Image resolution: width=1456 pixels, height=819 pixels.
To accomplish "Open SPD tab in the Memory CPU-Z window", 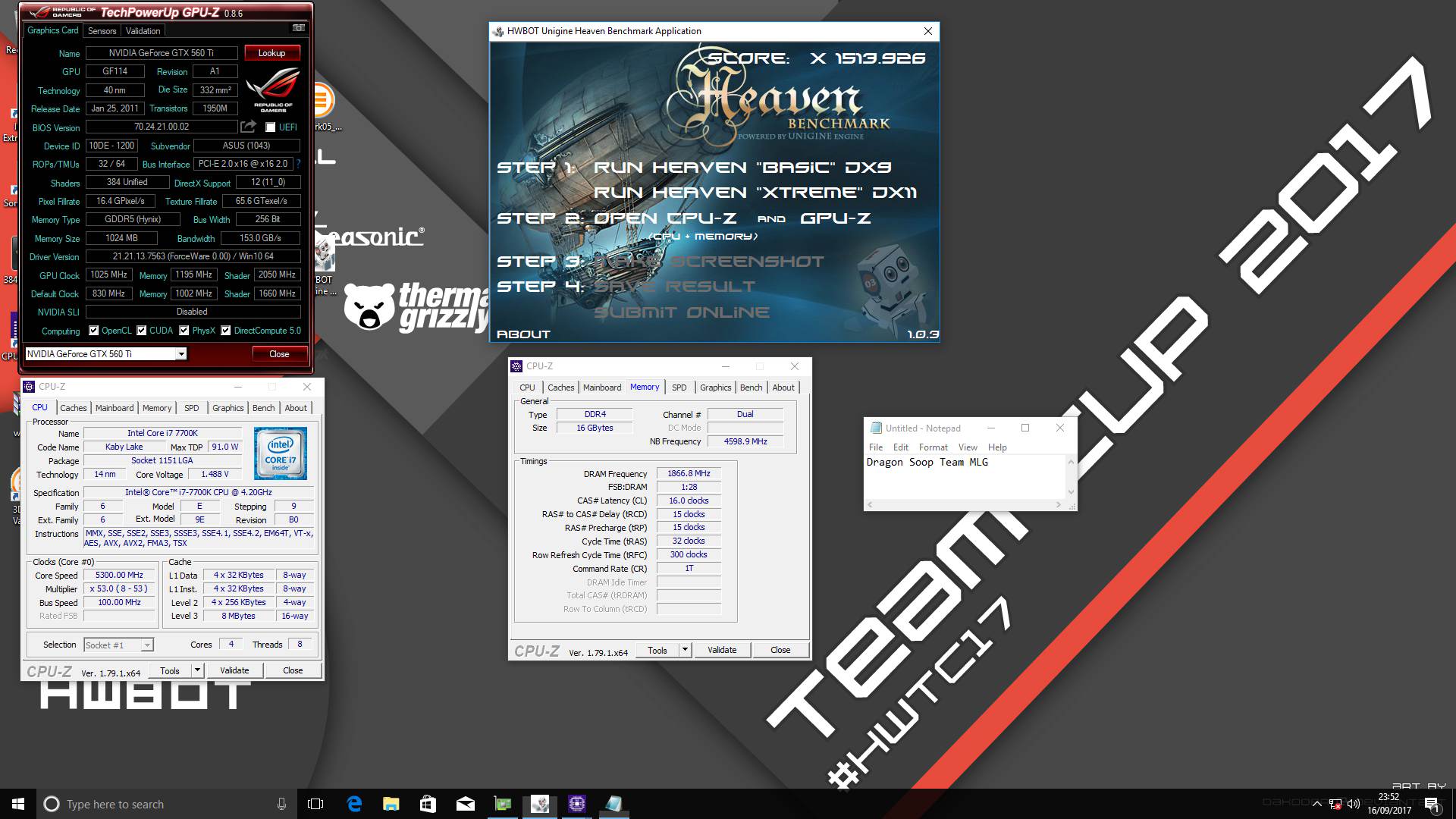I will 679,388.
